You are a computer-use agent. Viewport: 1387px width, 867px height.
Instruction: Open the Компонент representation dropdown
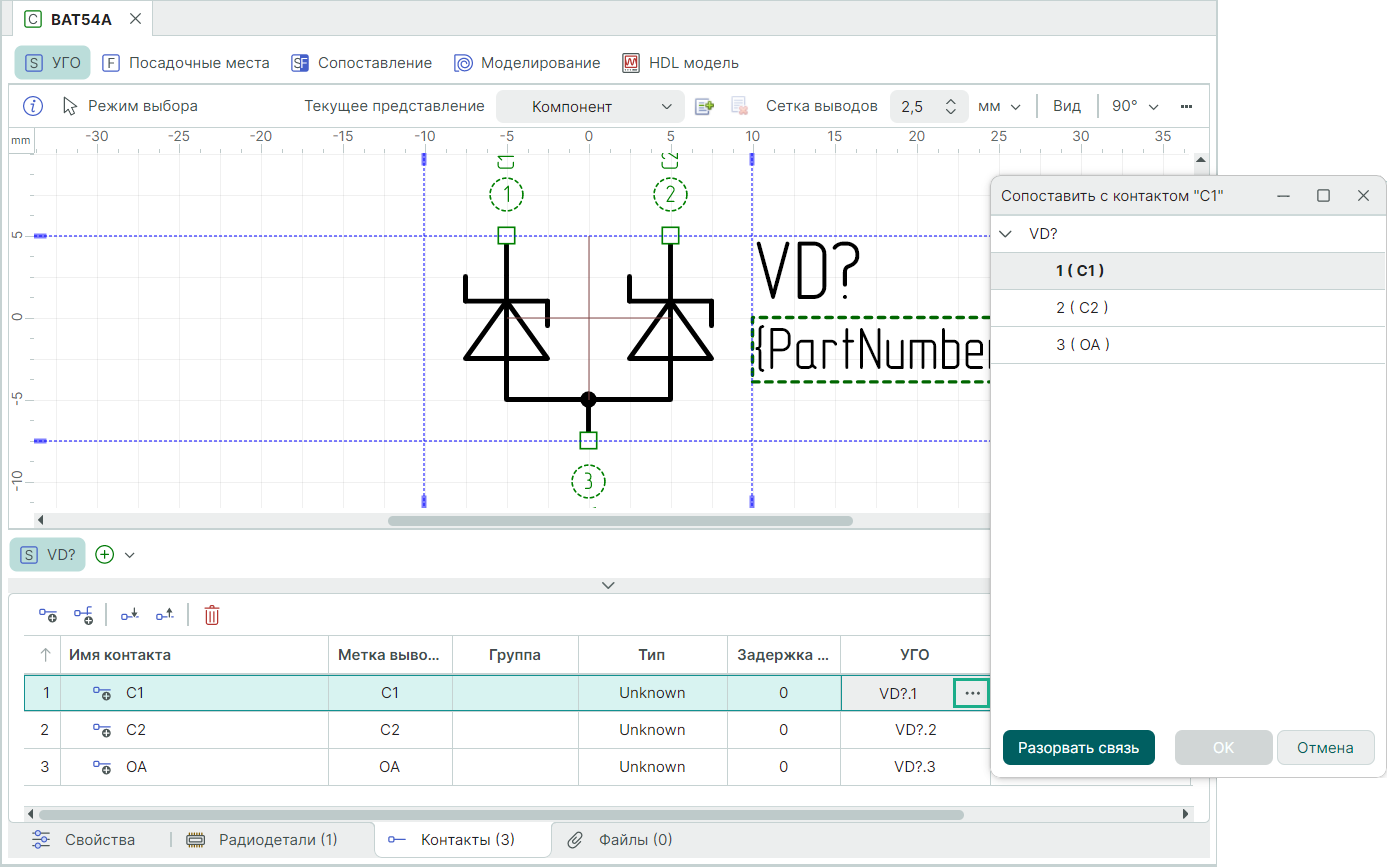pyautogui.click(x=590, y=107)
